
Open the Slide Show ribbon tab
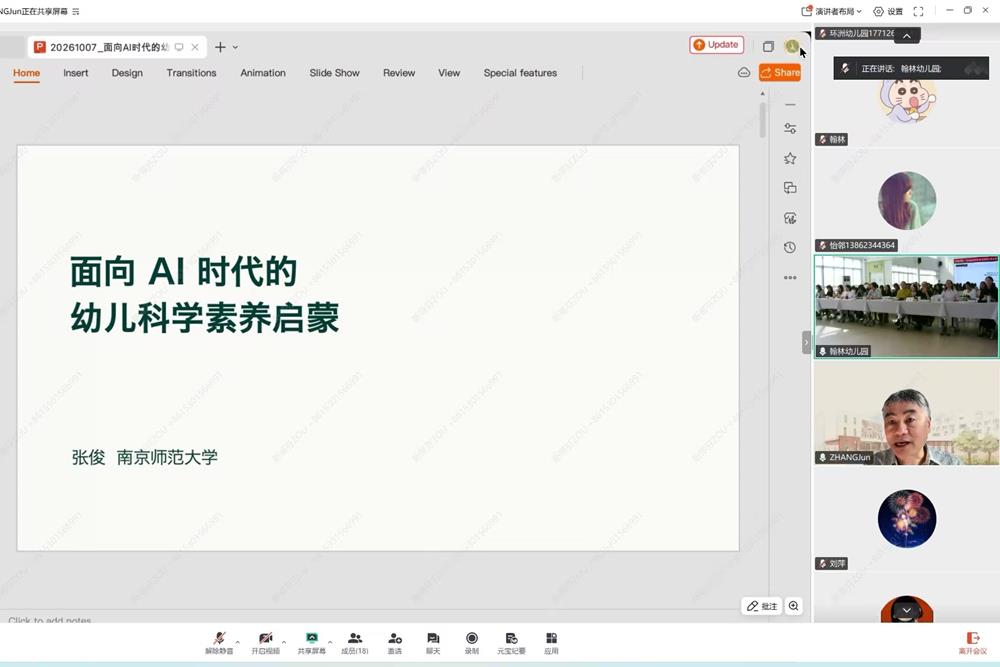(334, 73)
